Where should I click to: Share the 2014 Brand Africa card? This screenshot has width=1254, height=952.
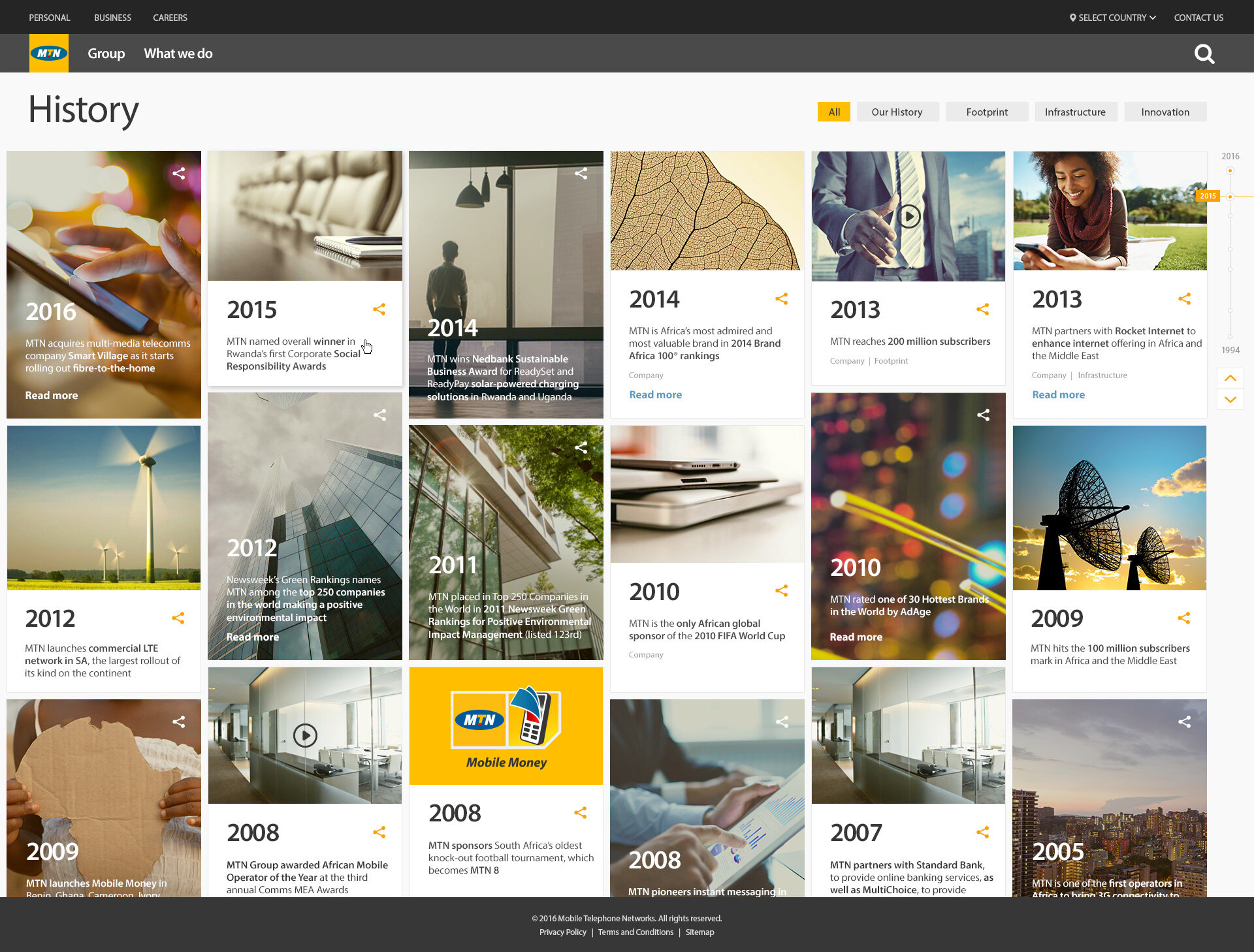pos(781,299)
